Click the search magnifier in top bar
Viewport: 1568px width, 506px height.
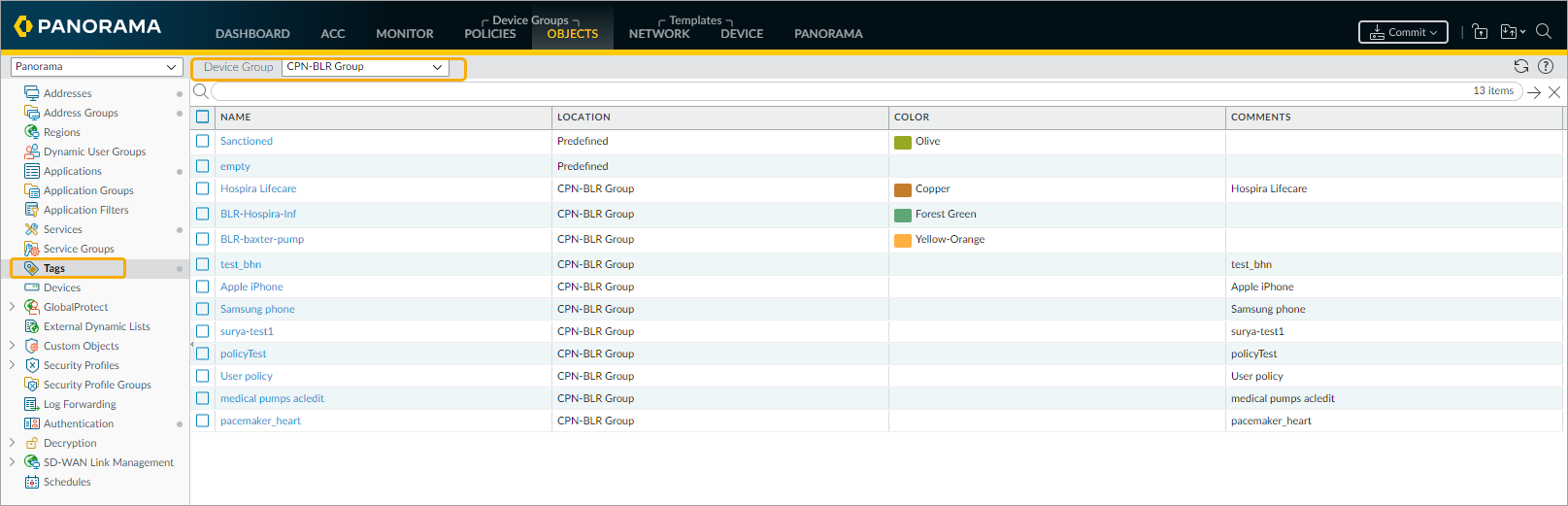click(1543, 31)
